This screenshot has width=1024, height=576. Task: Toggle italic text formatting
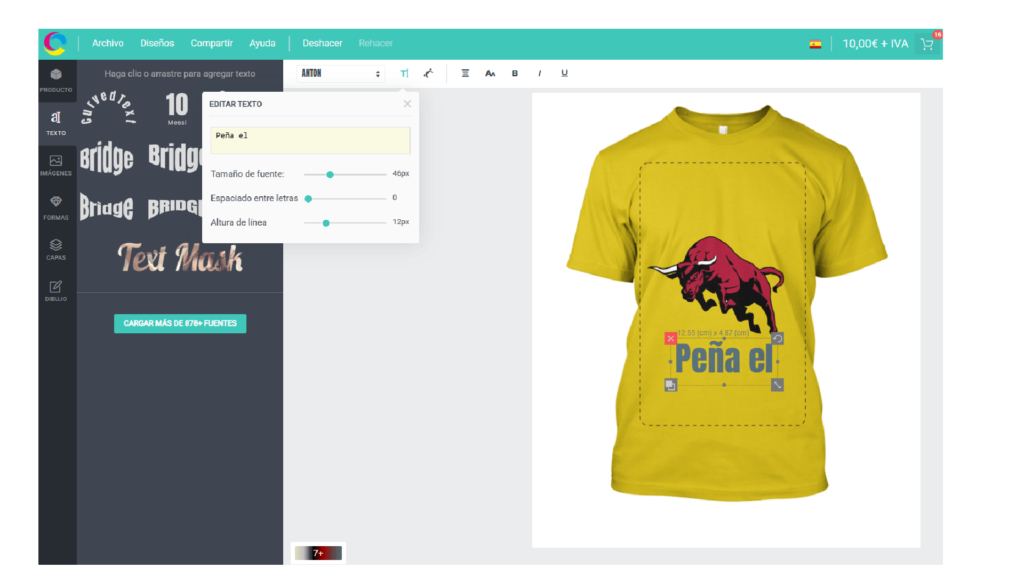pyautogui.click(x=540, y=73)
